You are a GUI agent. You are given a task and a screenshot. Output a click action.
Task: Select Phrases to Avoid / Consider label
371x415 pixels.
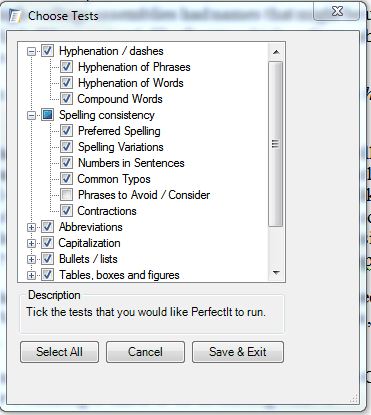[144, 195]
